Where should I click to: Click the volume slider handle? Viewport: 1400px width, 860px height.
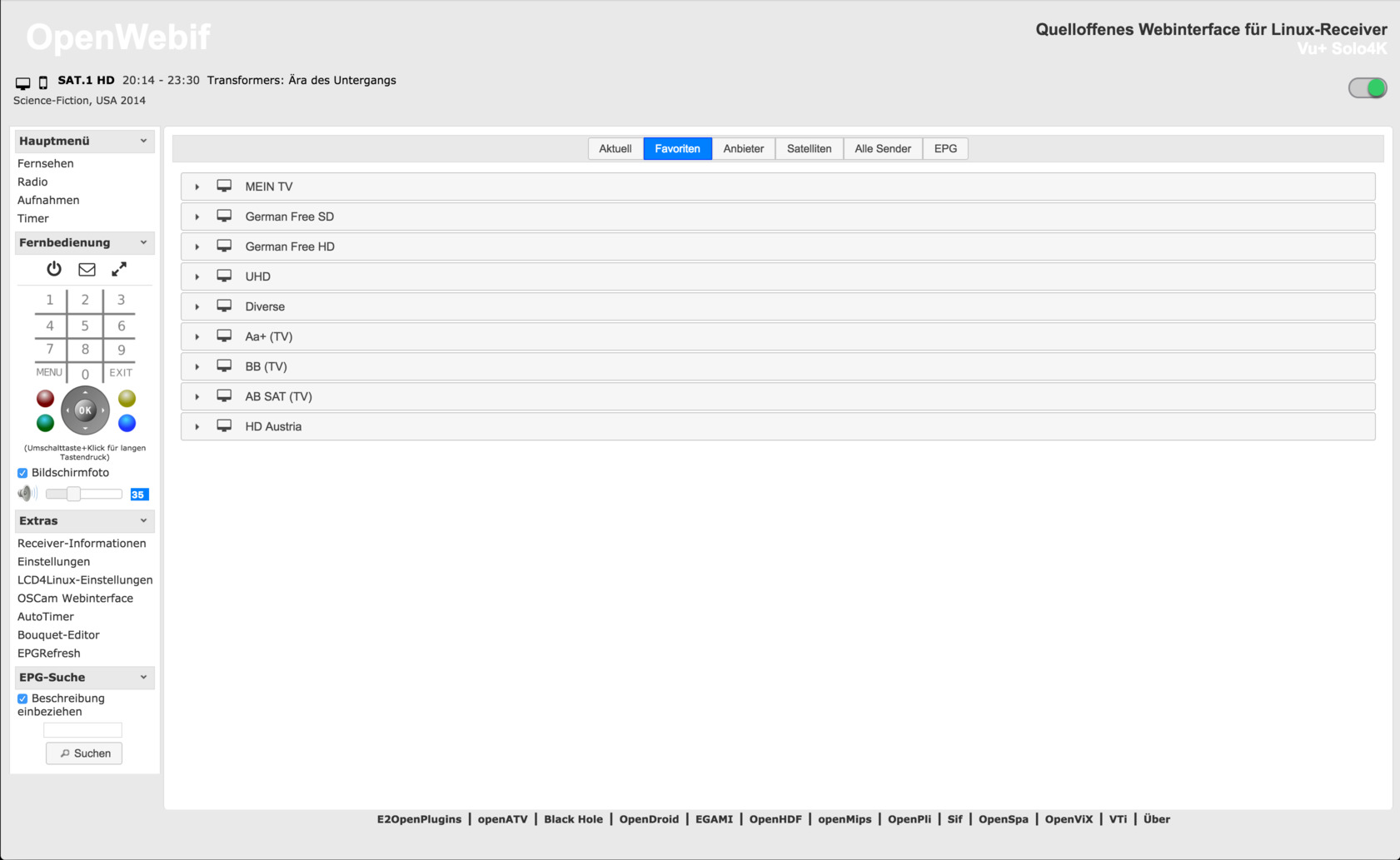click(73, 494)
